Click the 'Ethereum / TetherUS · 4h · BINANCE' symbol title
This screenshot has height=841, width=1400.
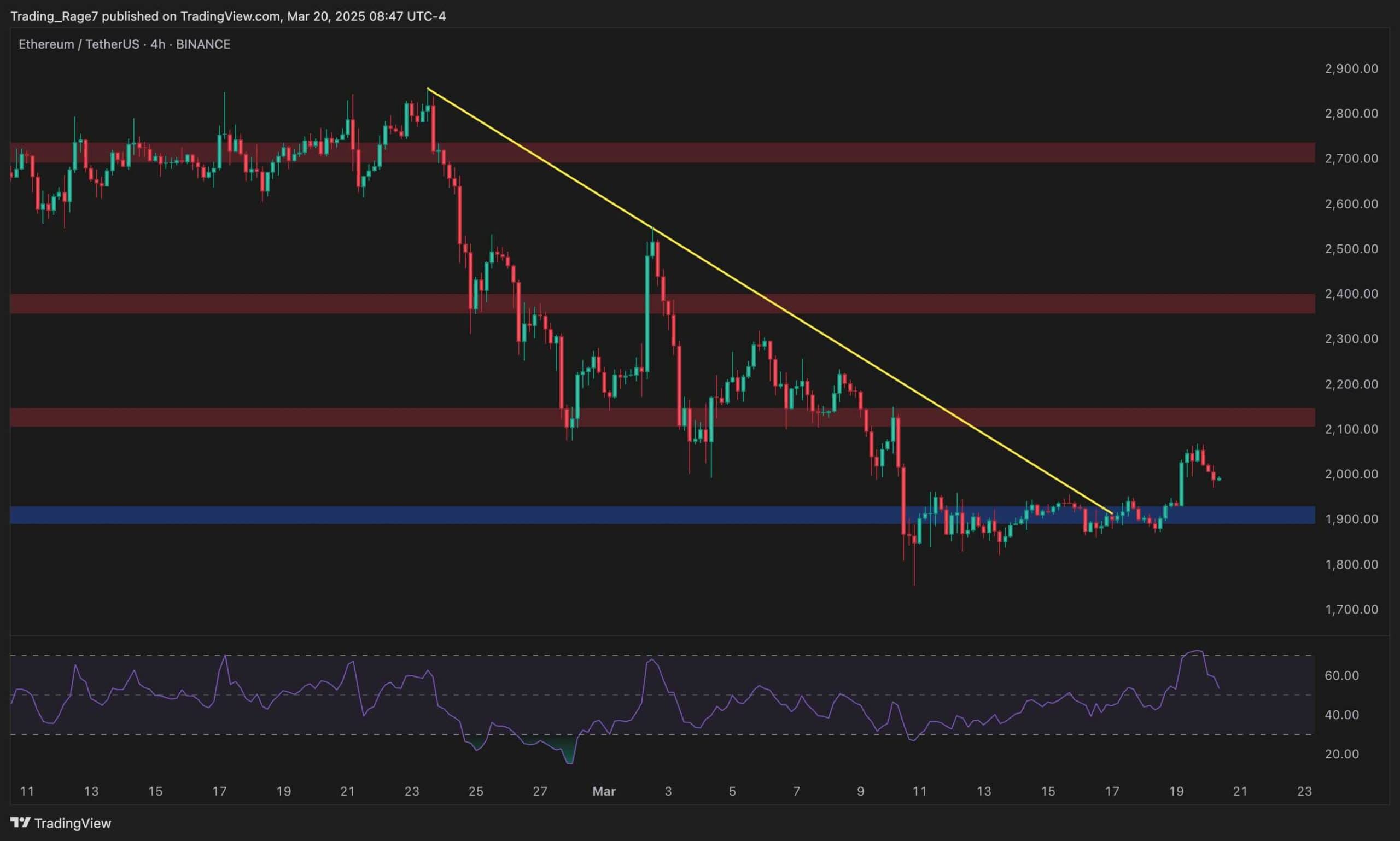pyautogui.click(x=125, y=44)
